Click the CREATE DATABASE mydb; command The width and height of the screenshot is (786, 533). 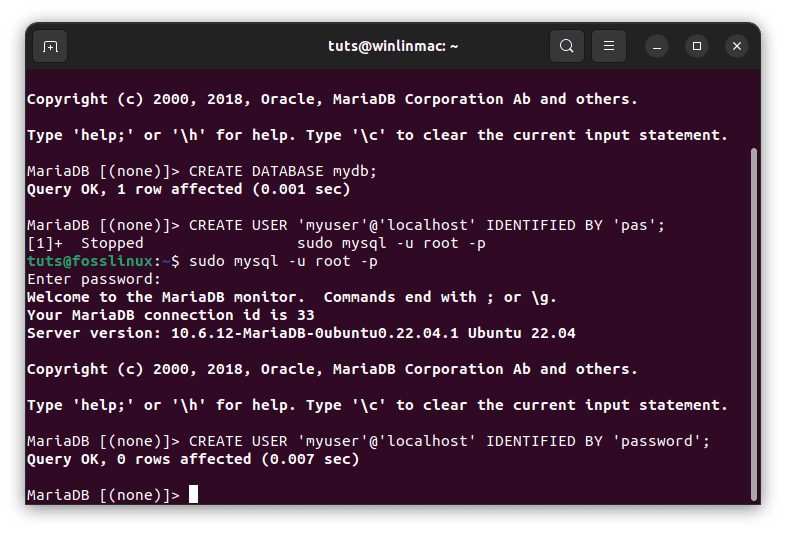coord(283,171)
